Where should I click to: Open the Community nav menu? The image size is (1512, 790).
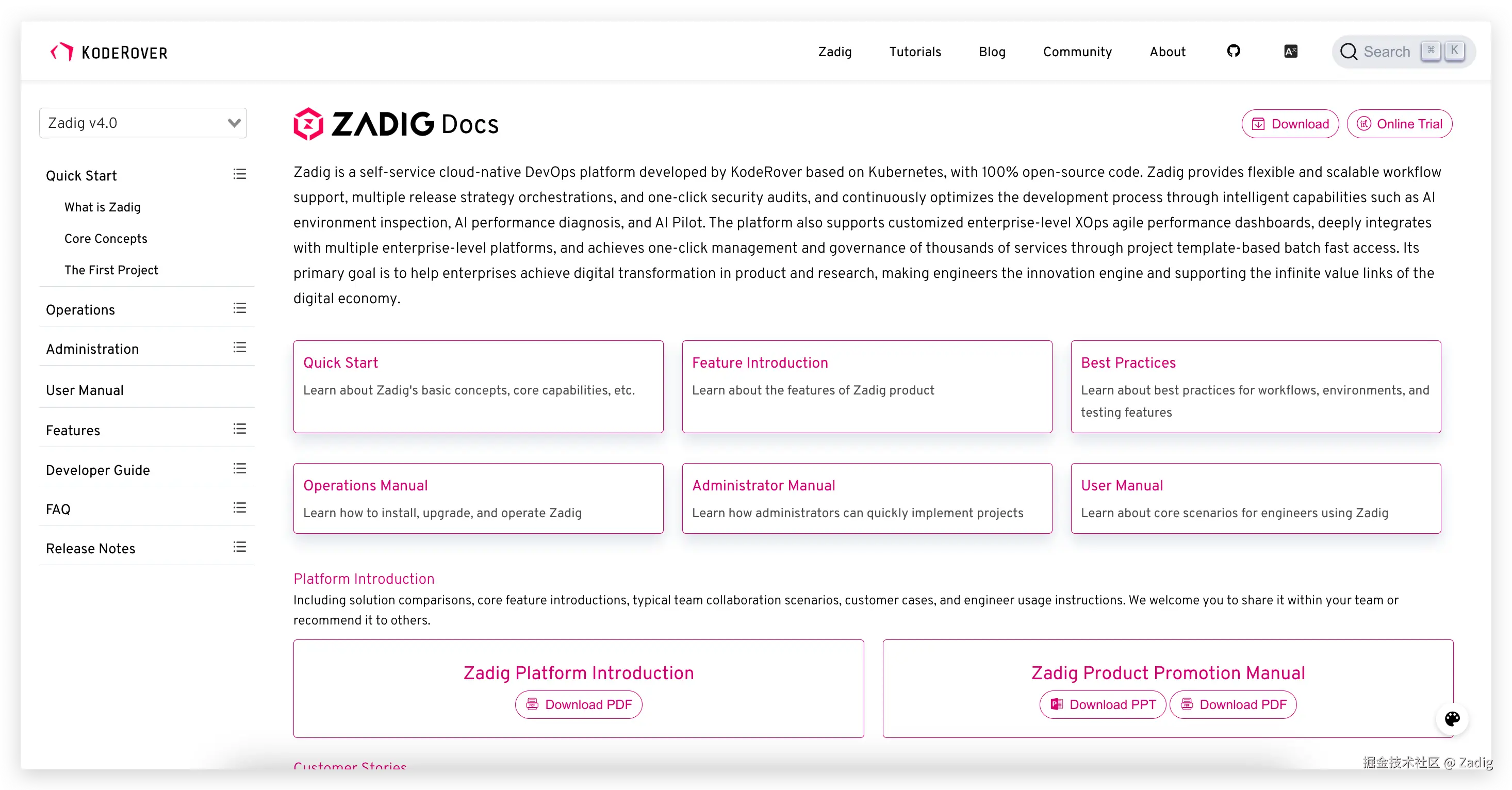click(1077, 52)
